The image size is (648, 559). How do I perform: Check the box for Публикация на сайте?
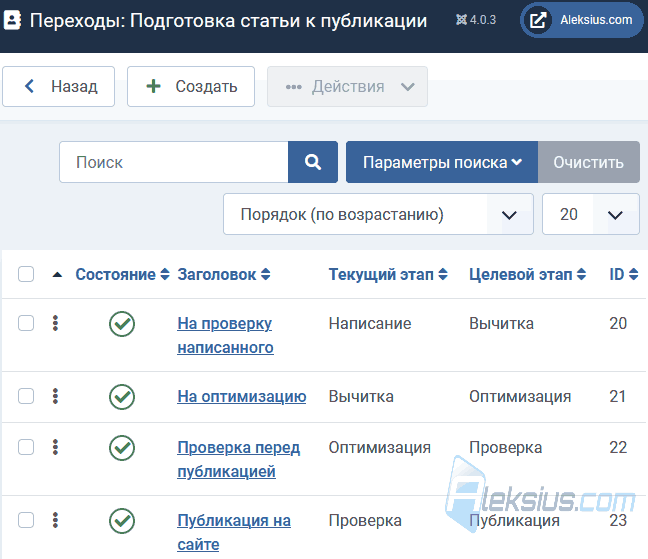[26, 520]
